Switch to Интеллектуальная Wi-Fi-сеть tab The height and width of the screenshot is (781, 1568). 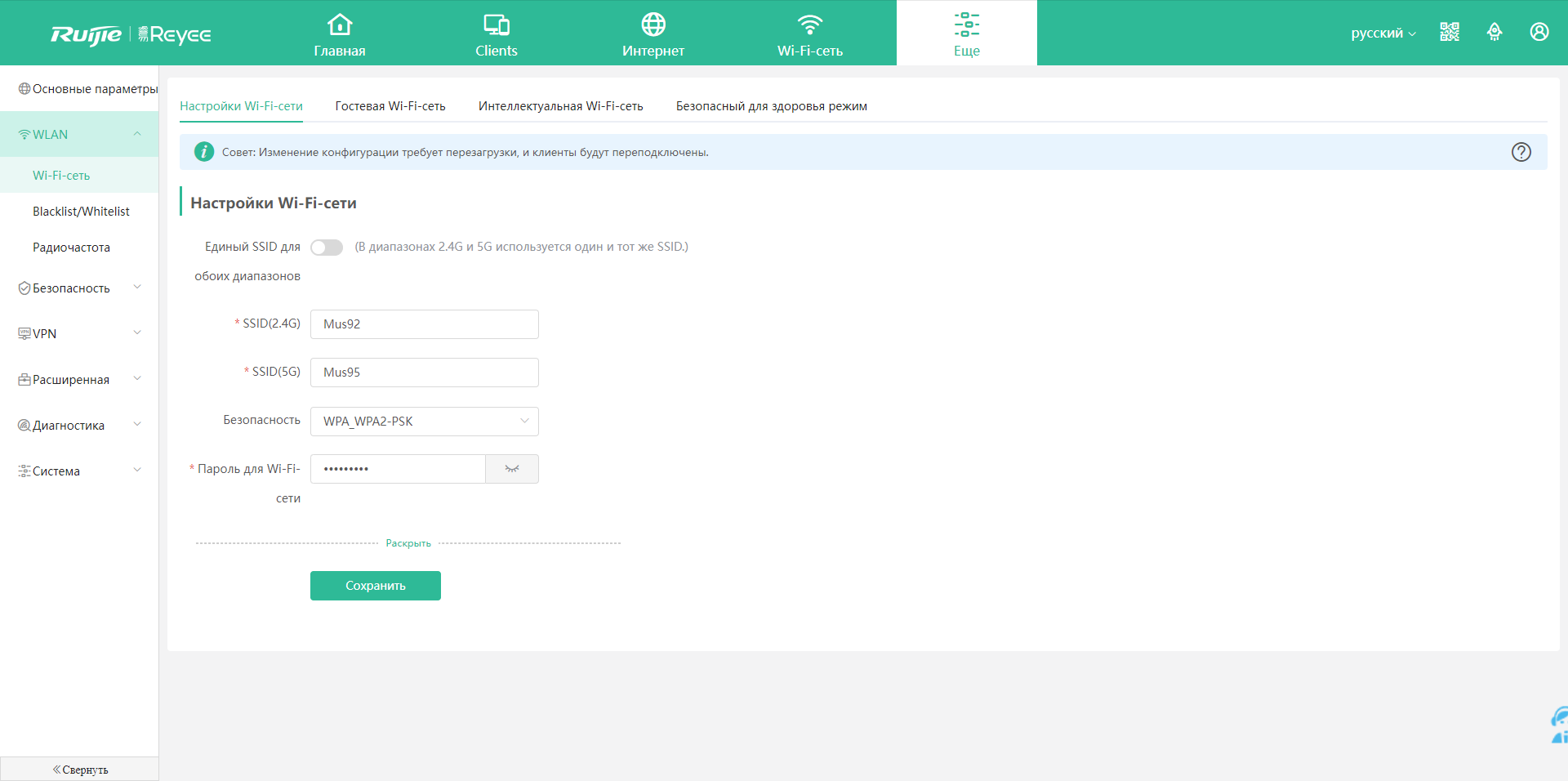point(561,106)
